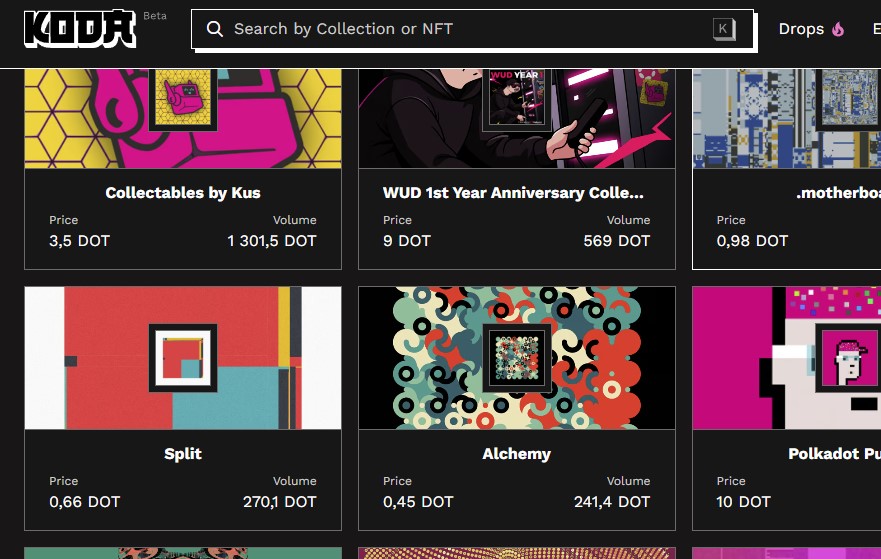The image size is (881, 559).
Task: Click the 3,5 DOT price value
Action: (79, 241)
